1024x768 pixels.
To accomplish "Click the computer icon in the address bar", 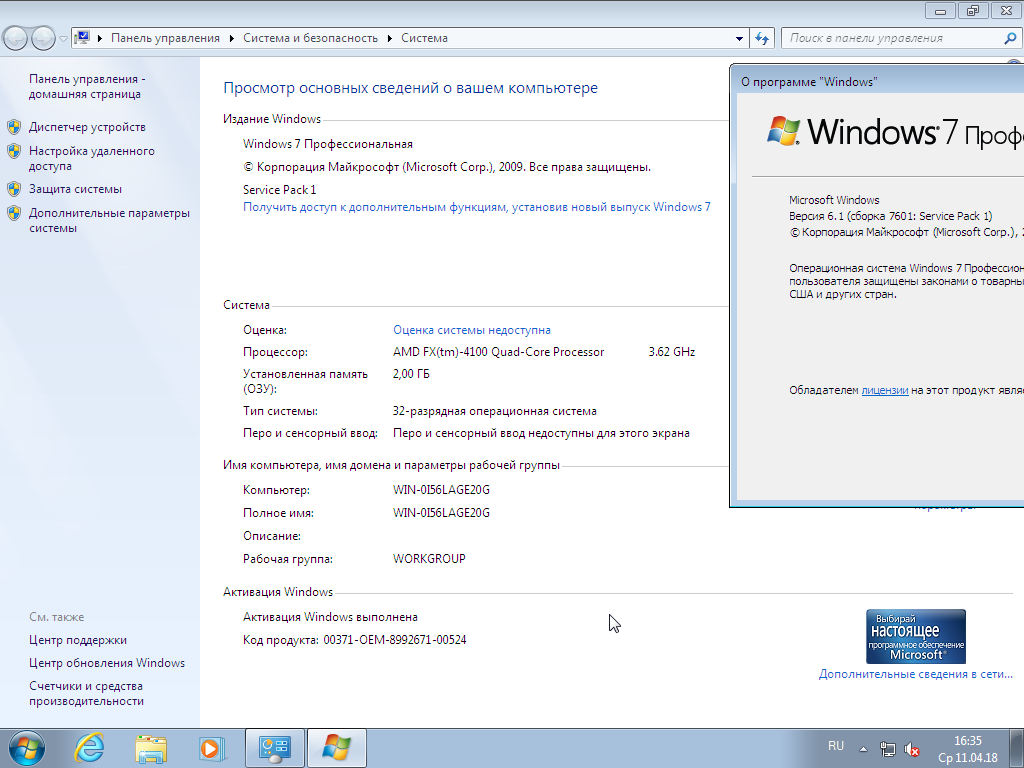I will [x=82, y=38].
